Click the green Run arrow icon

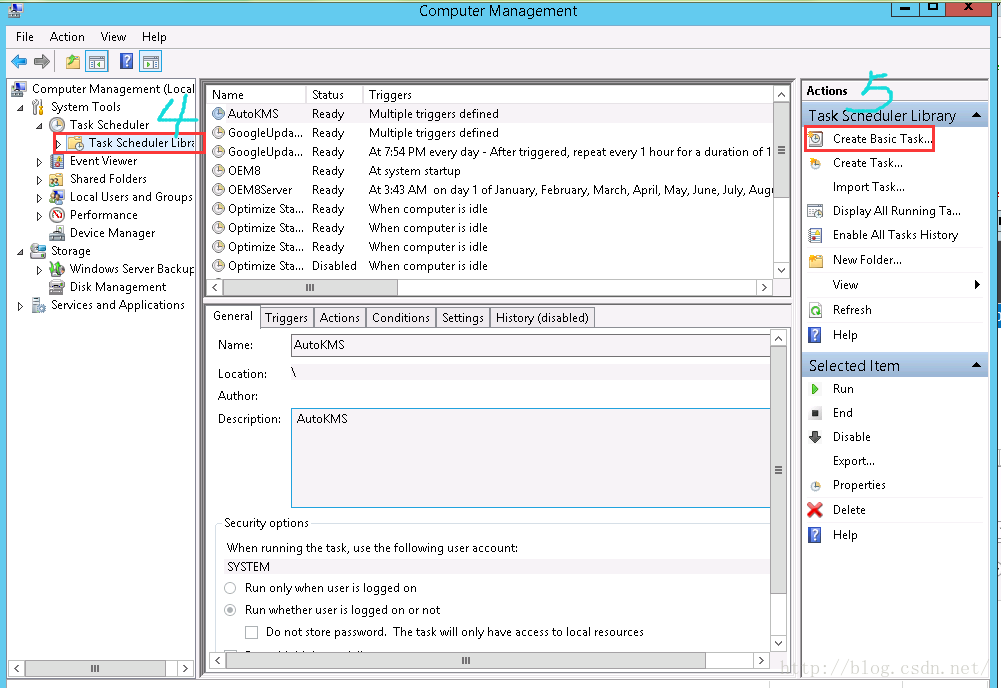pyautogui.click(x=815, y=389)
